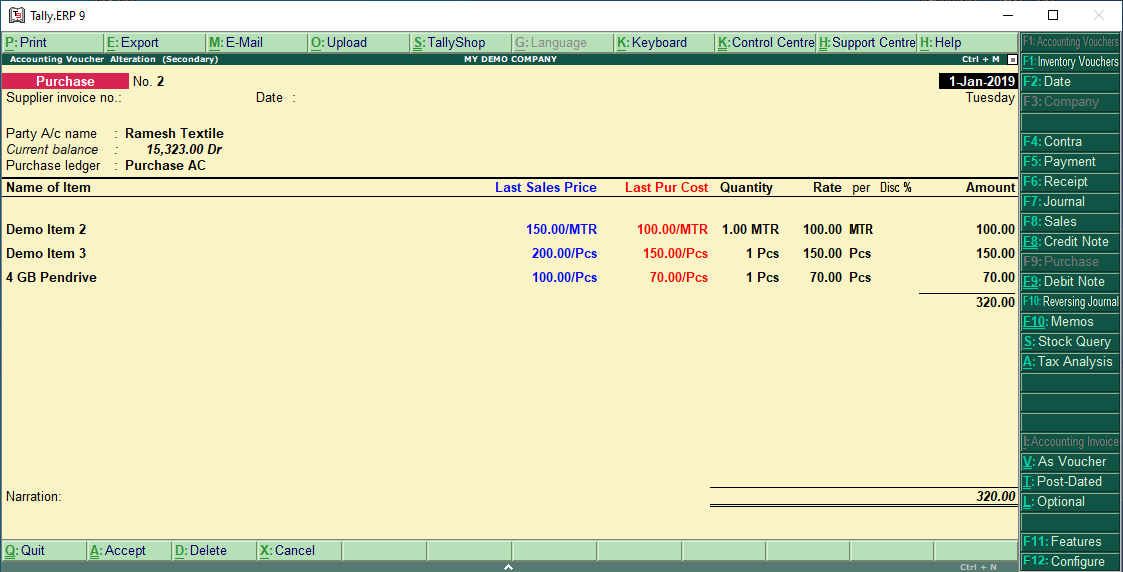Open F11 Features
1123x572 pixels.
[x=1070, y=542]
